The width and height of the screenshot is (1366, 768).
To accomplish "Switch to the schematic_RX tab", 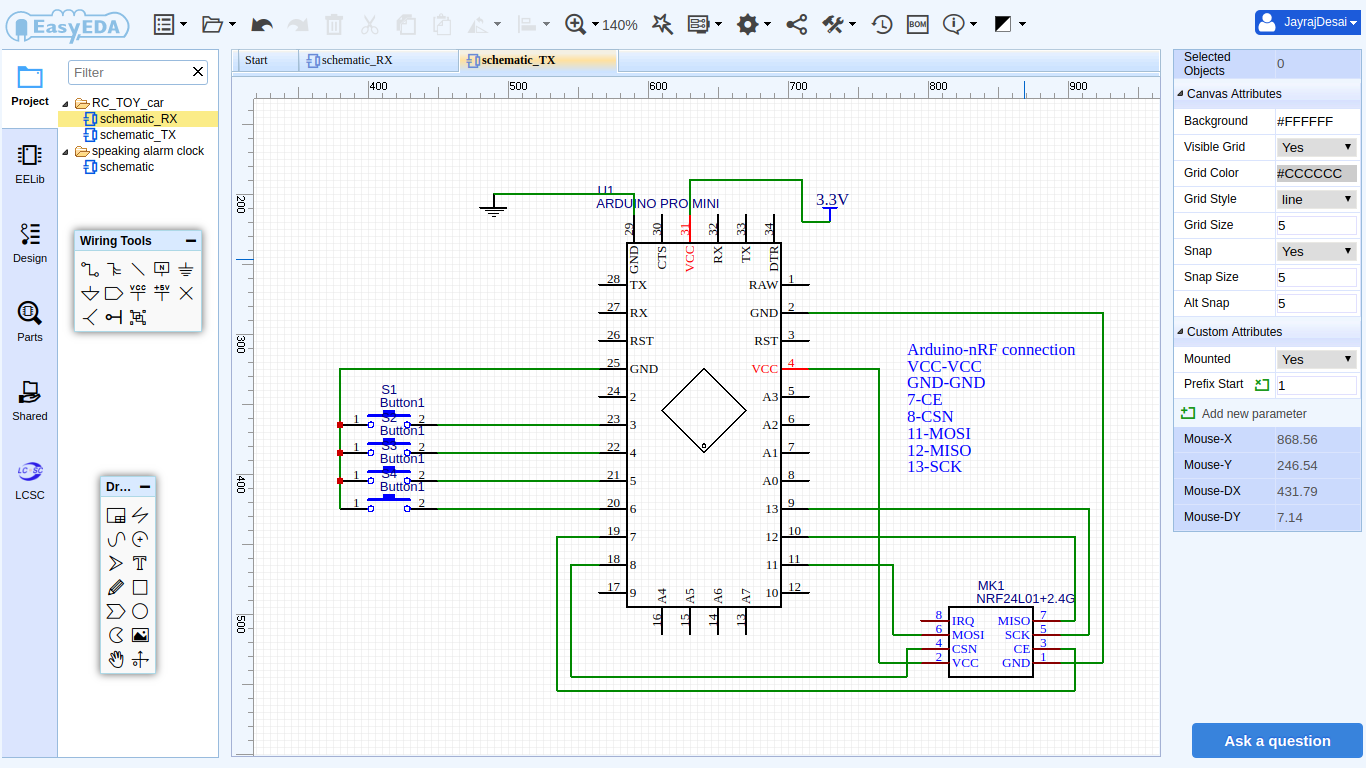I will tap(356, 60).
